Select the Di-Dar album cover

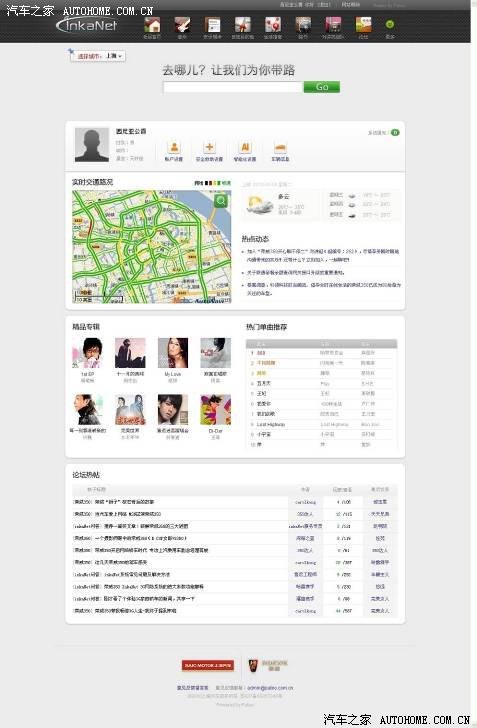(216, 410)
